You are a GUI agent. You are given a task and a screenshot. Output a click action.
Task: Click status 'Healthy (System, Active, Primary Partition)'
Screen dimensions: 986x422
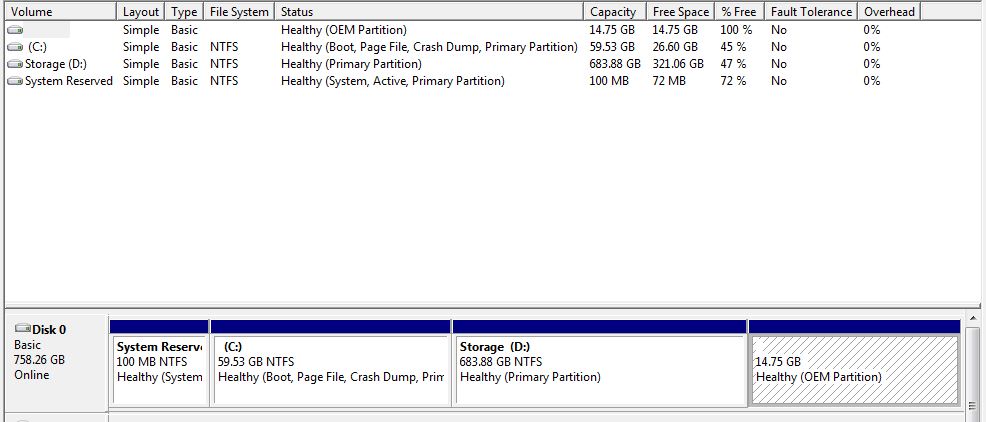393,81
